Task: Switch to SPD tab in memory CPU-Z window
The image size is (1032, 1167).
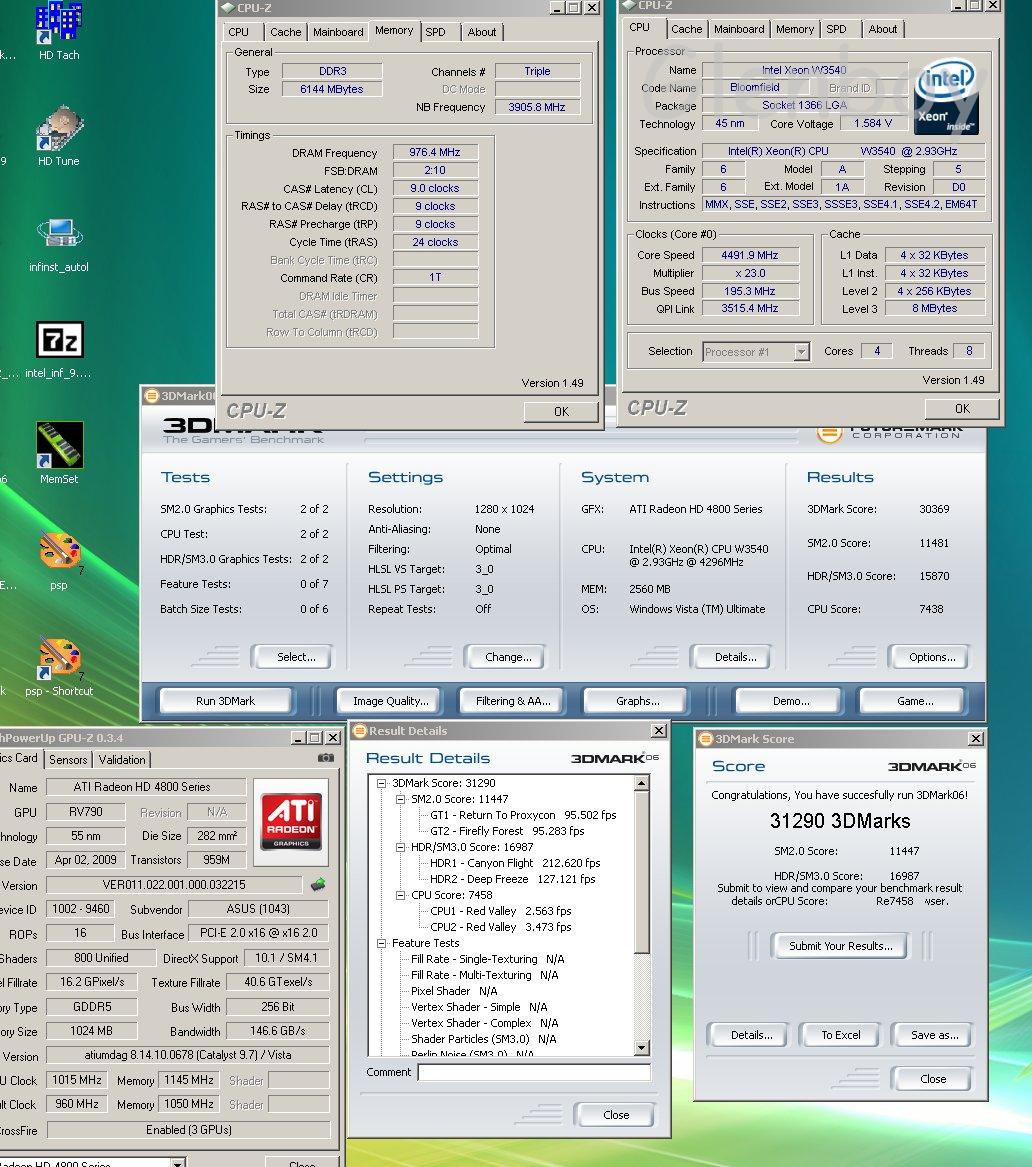Action: [435, 32]
